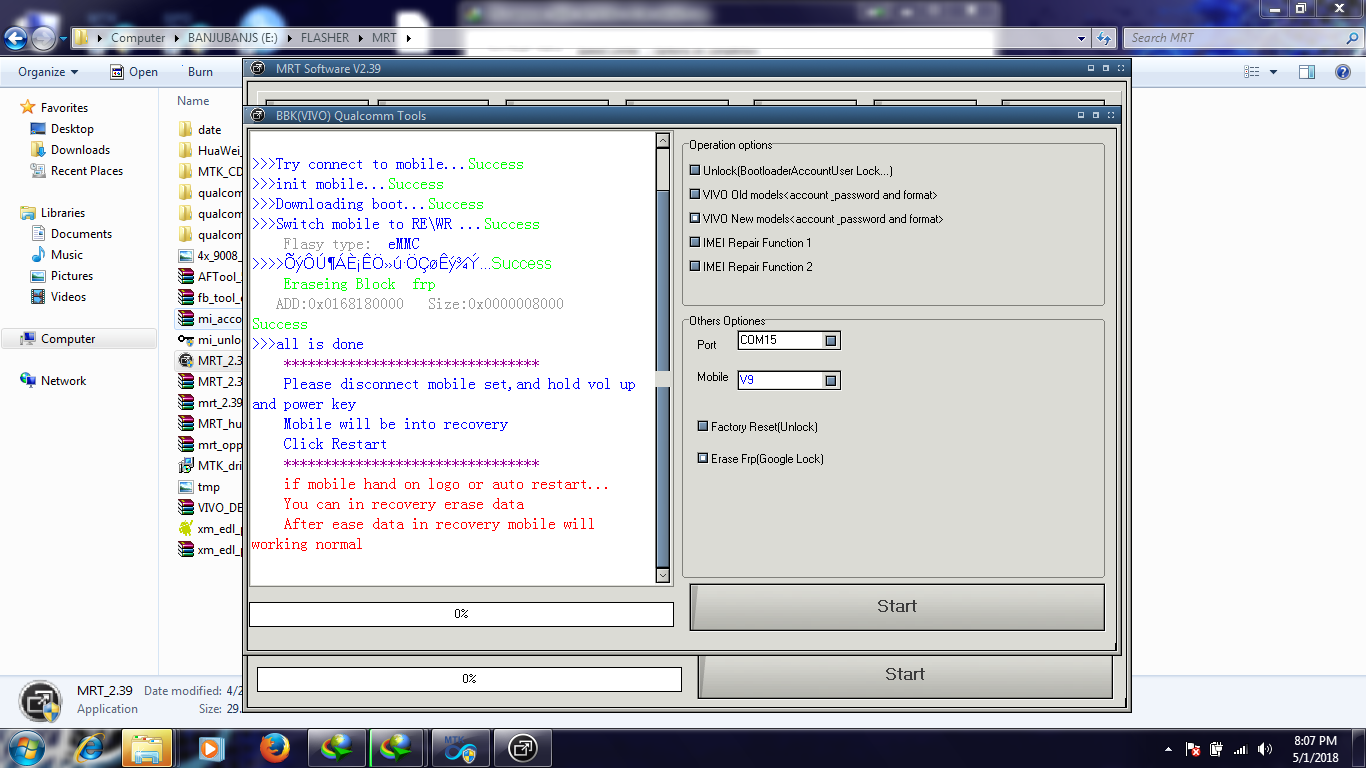Click the address bar refresh icon
Viewport: 1366px width, 768px height.
(1104, 38)
